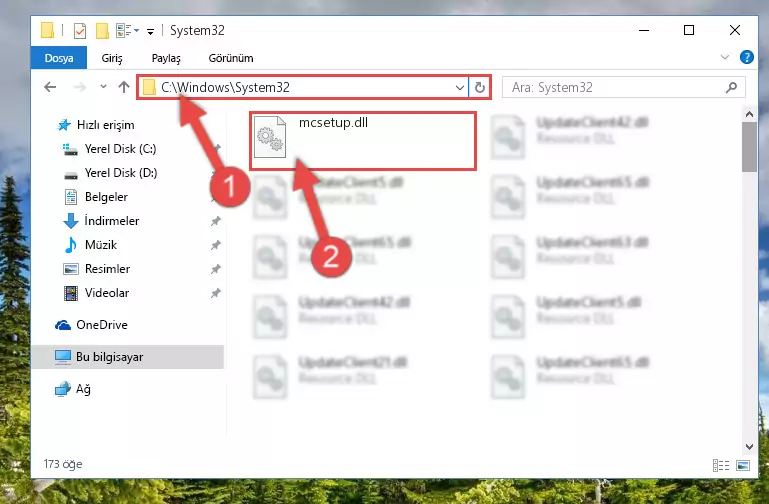Image resolution: width=769 pixels, height=504 pixels.
Task: Click the scrollbar down arrow
Action: click(749, 447)
